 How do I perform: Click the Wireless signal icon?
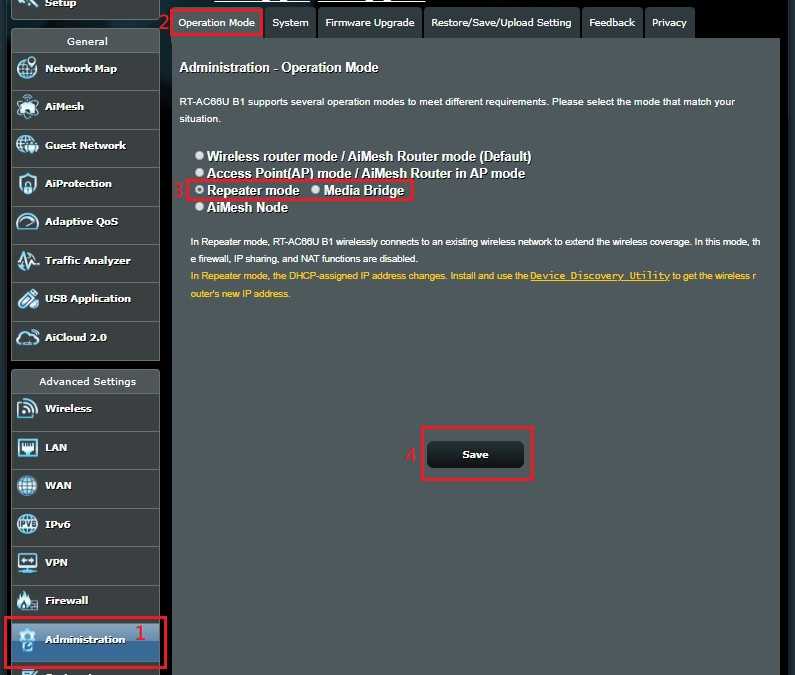[x=27, y=408]
